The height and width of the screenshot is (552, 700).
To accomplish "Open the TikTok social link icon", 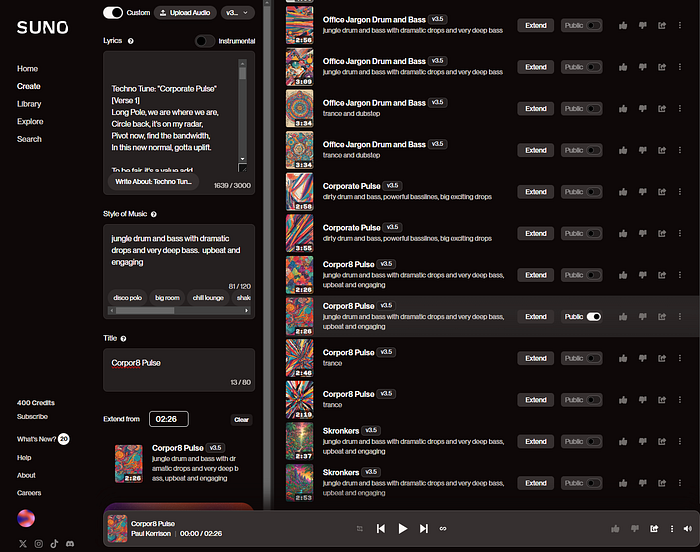I will click(x=54, y=544).
